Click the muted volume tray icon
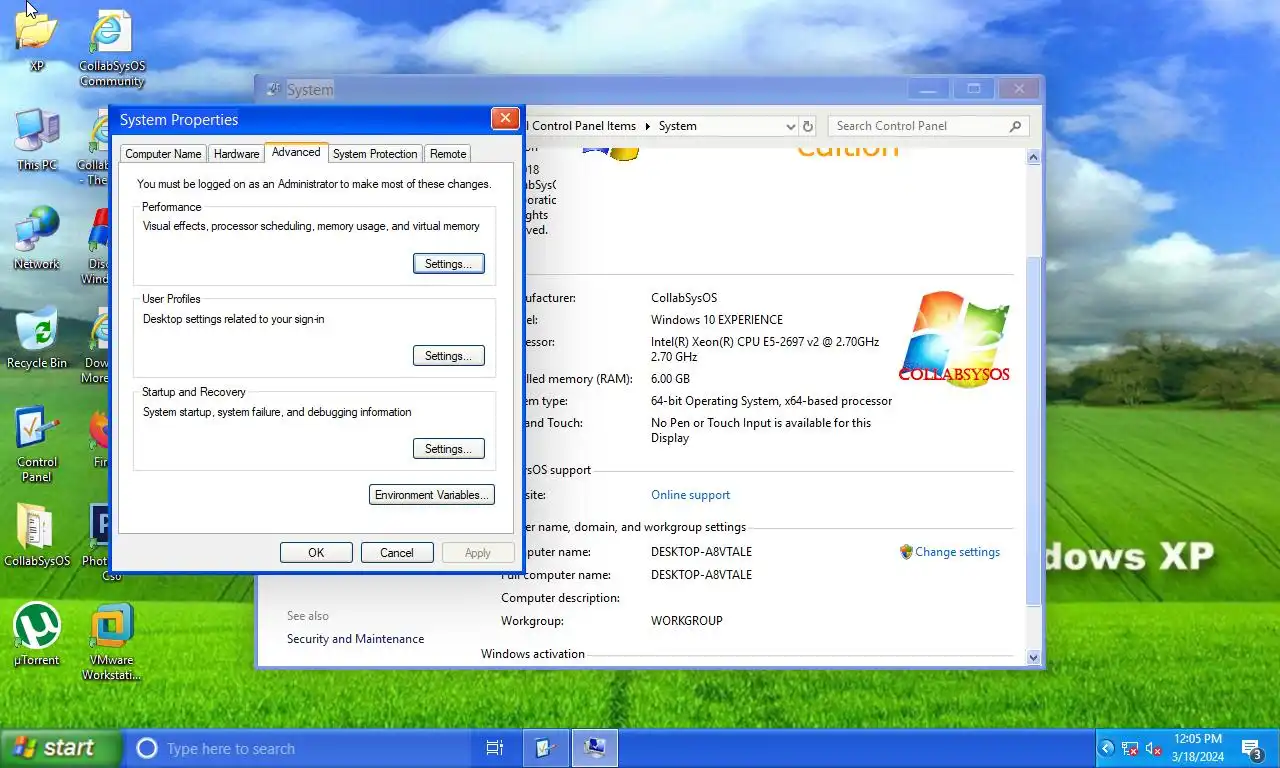Screen dimensions: 1280x768 (x=1153, y=748)
